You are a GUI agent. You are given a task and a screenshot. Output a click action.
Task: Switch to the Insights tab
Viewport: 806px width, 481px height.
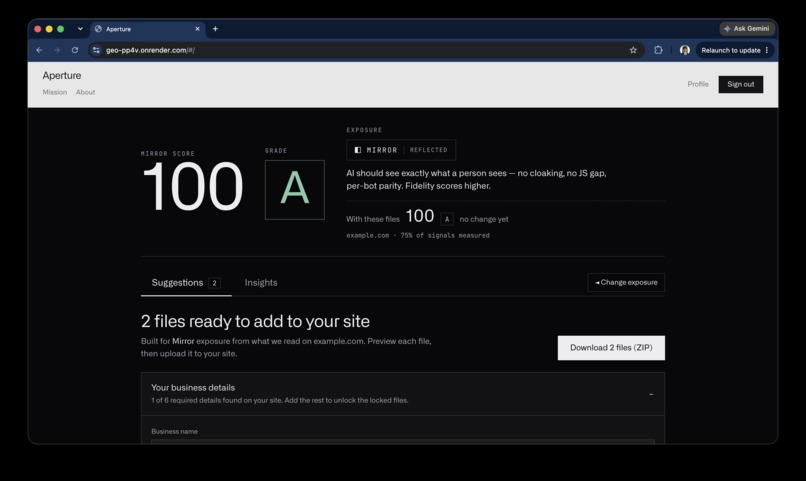click(261, 283)
